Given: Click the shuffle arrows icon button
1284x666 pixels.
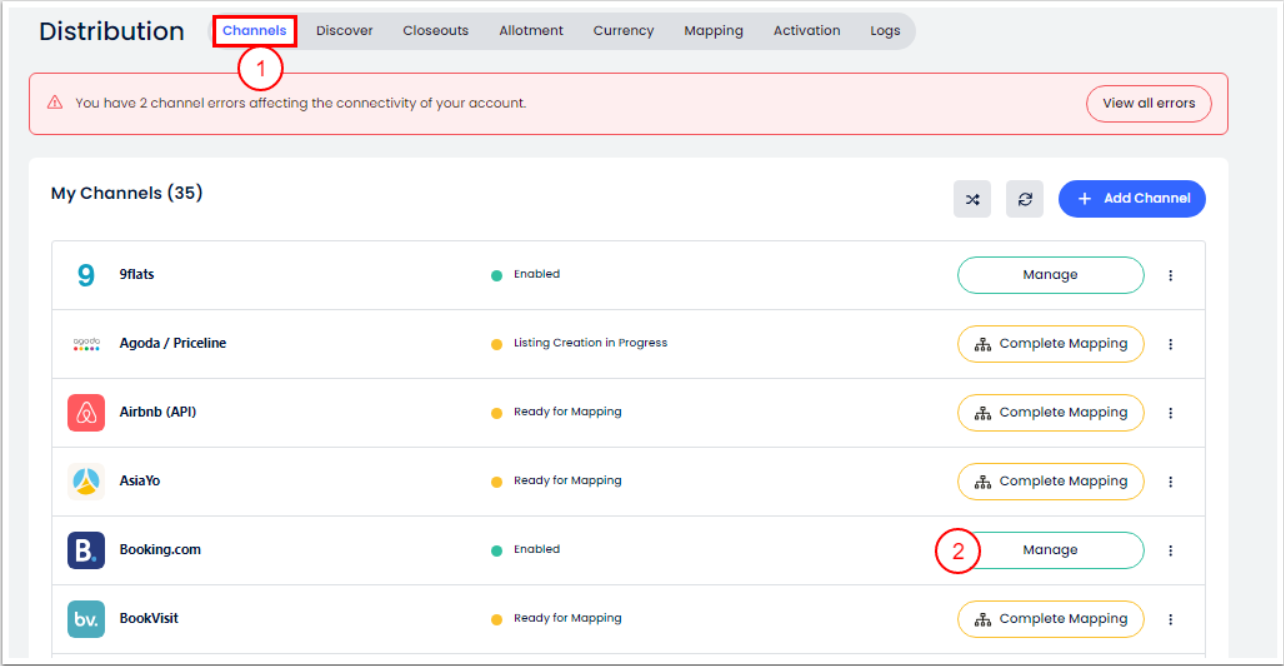Looking at the screenshot, I should click(972, 199).
